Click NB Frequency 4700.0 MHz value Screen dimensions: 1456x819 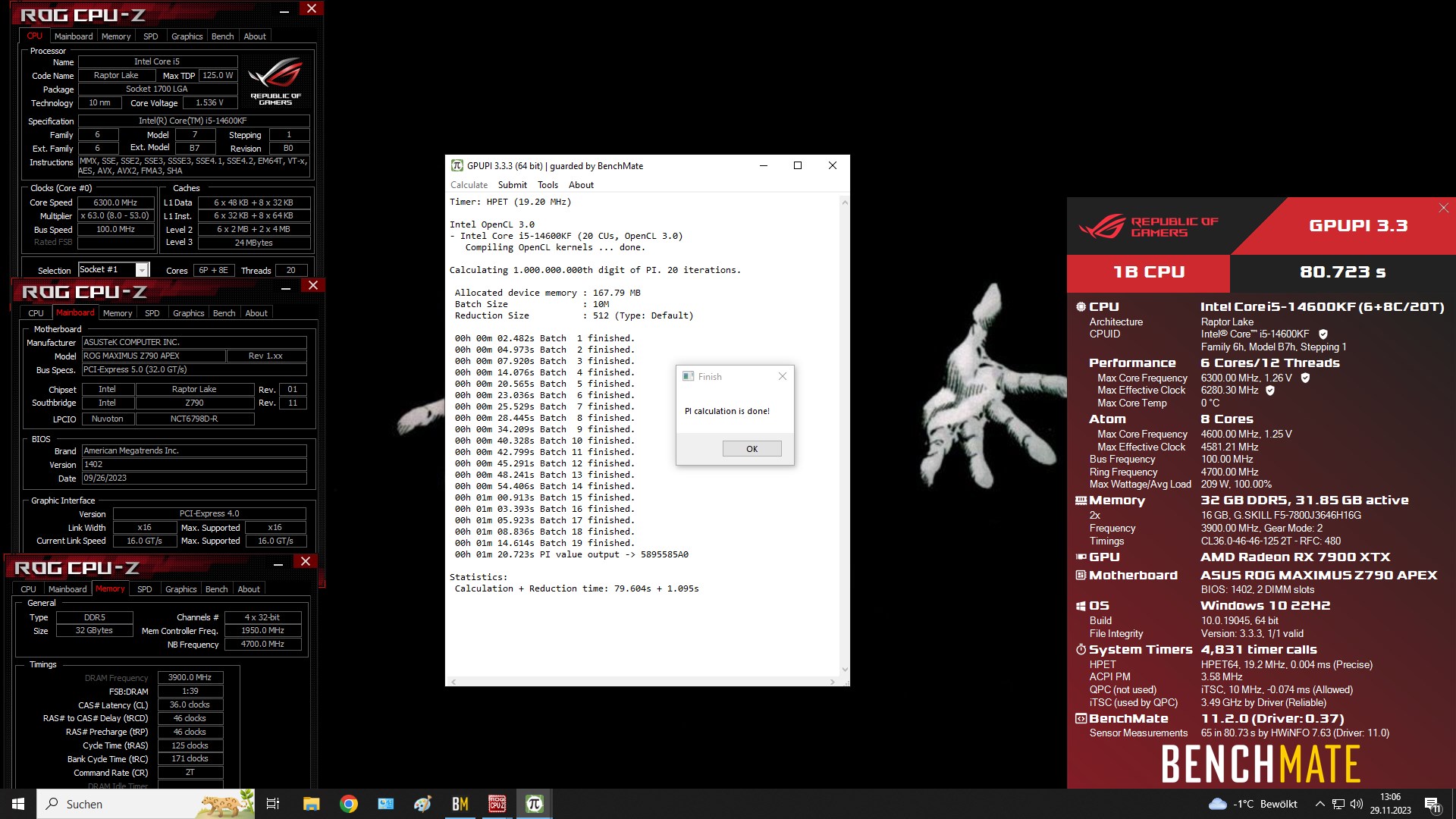coord(262,645)
